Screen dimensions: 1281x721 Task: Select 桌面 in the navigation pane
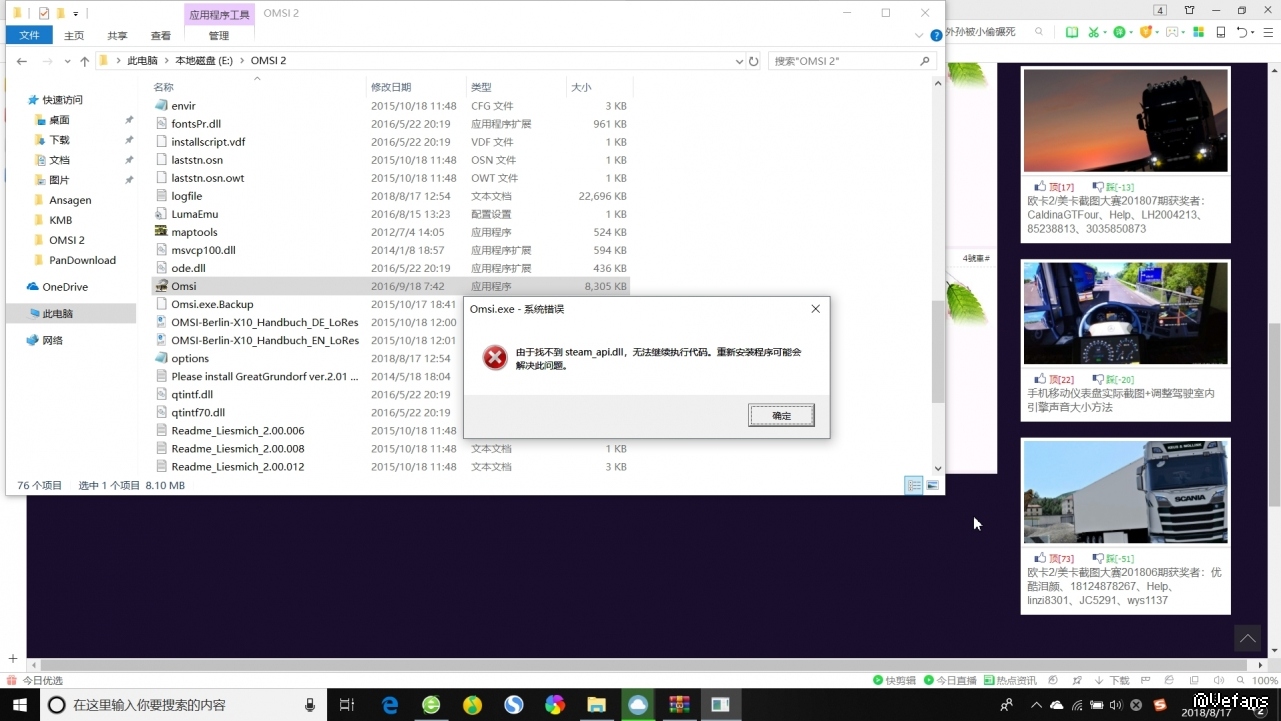click(x=59, y=120)
